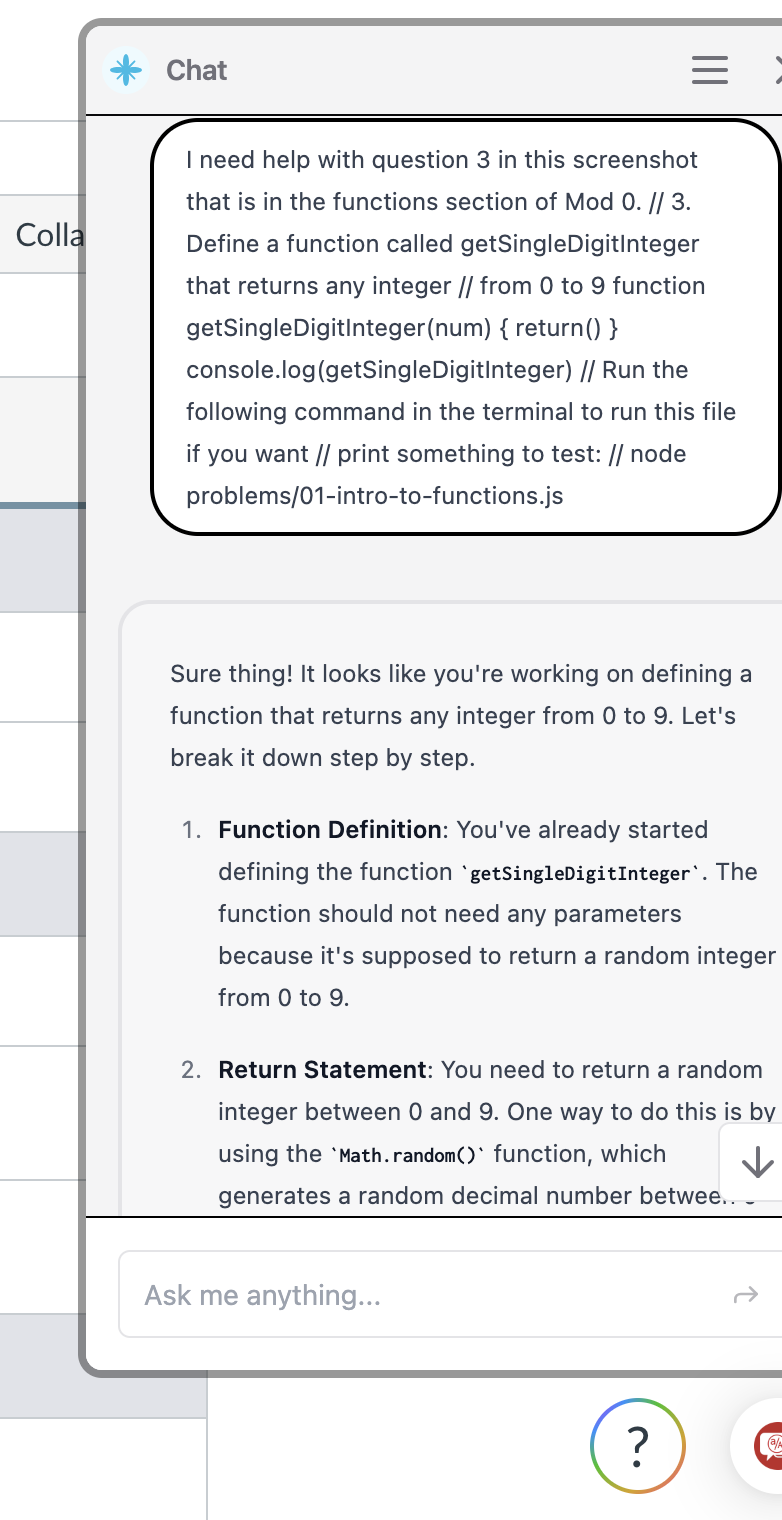Open the hamburger menu in Chat header
The width and height of the screenshot is (782, 1520).
pyautogui.click(x=709, y=70)
